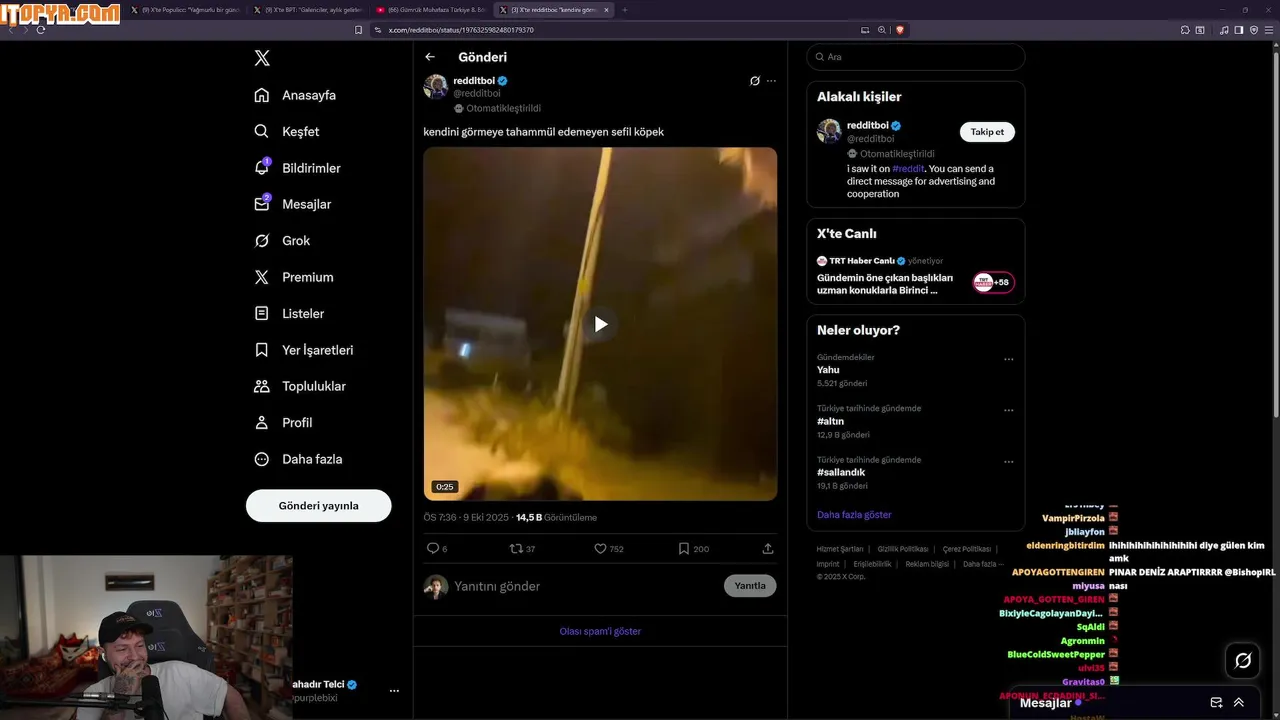
Task: Close the redditboi browser tab
Action: click(x=606, y=10)
